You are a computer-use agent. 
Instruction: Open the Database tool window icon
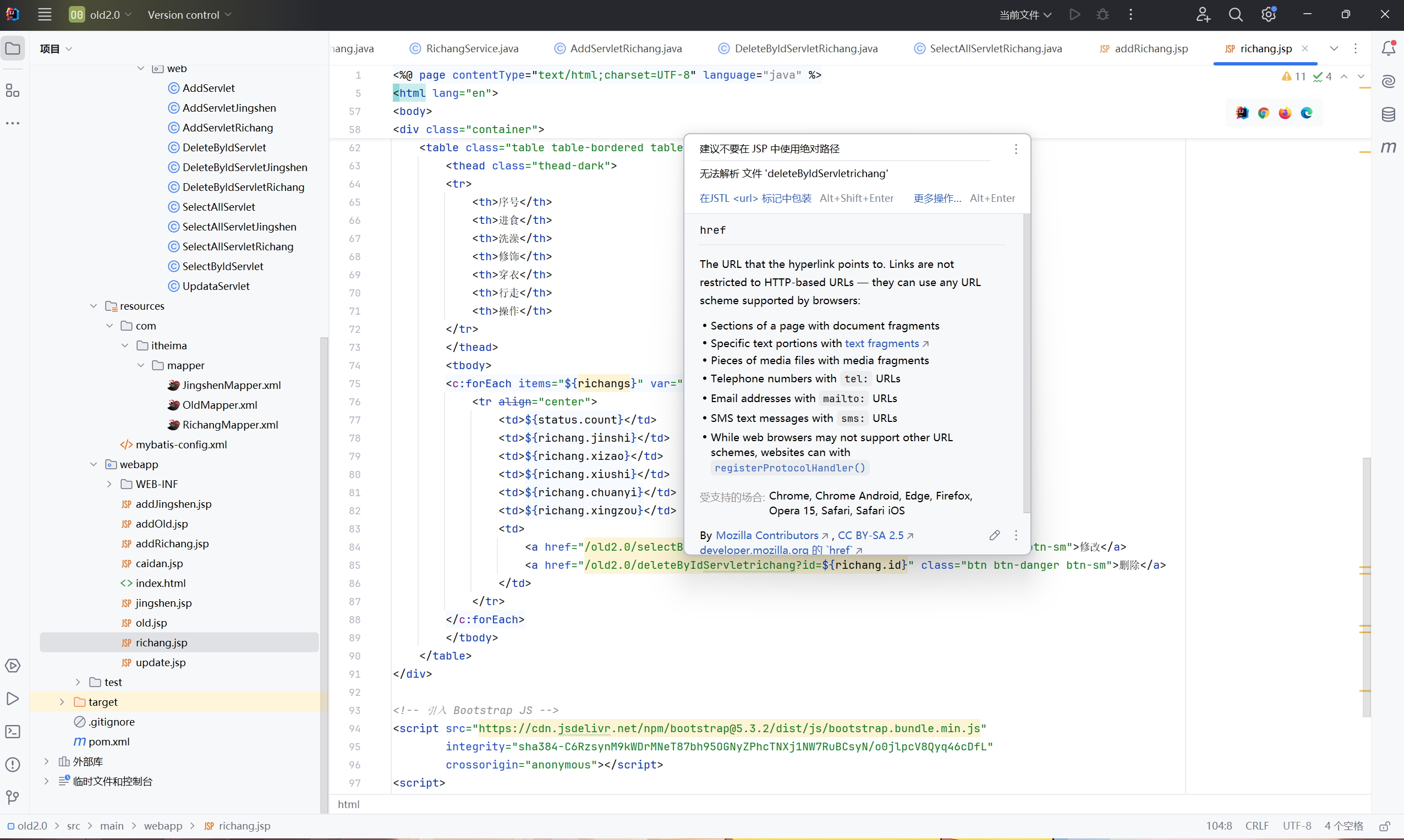[1388, 114]
